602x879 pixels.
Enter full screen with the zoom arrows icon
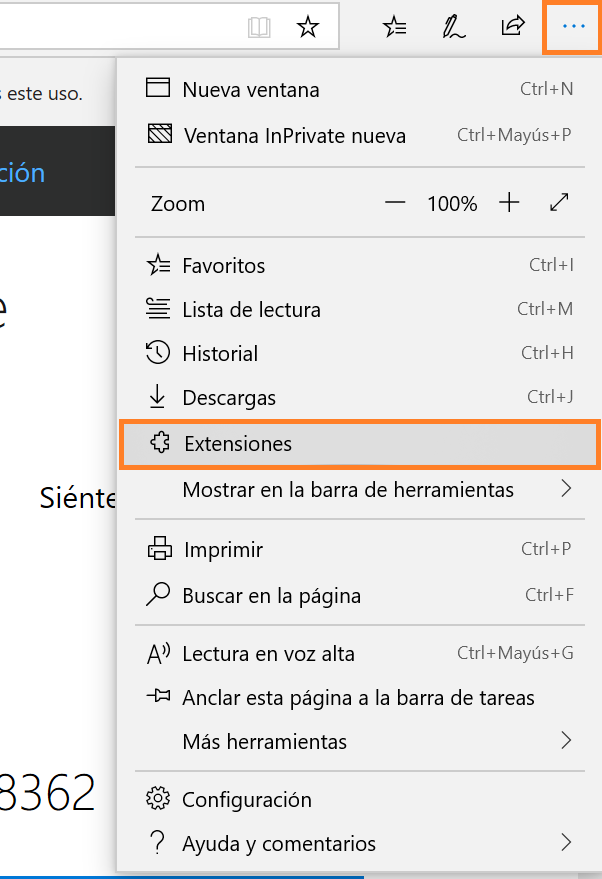(x=559, y=203)
